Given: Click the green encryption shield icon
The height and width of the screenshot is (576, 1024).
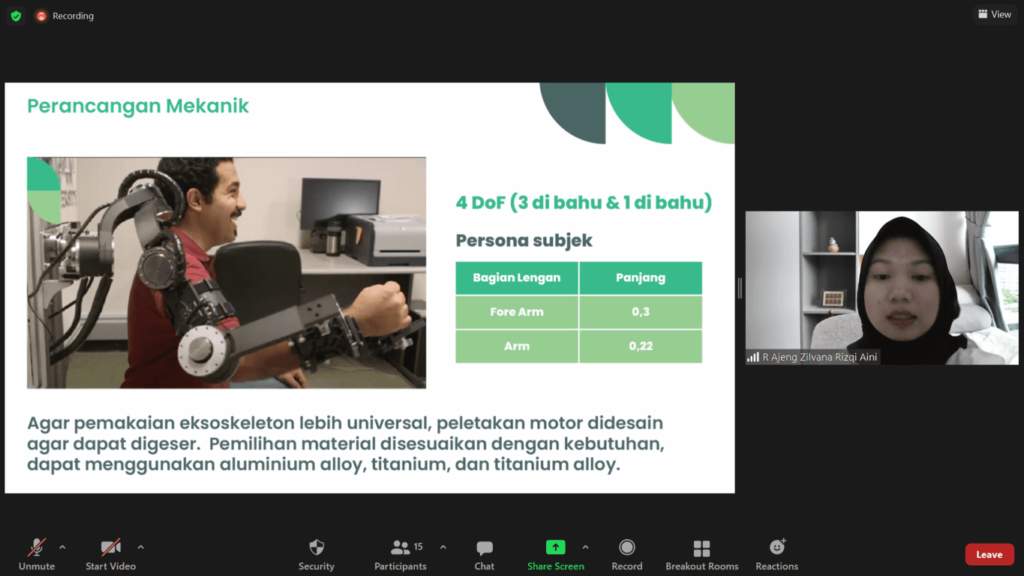Looking at the screenshot, I should (15, 16).
